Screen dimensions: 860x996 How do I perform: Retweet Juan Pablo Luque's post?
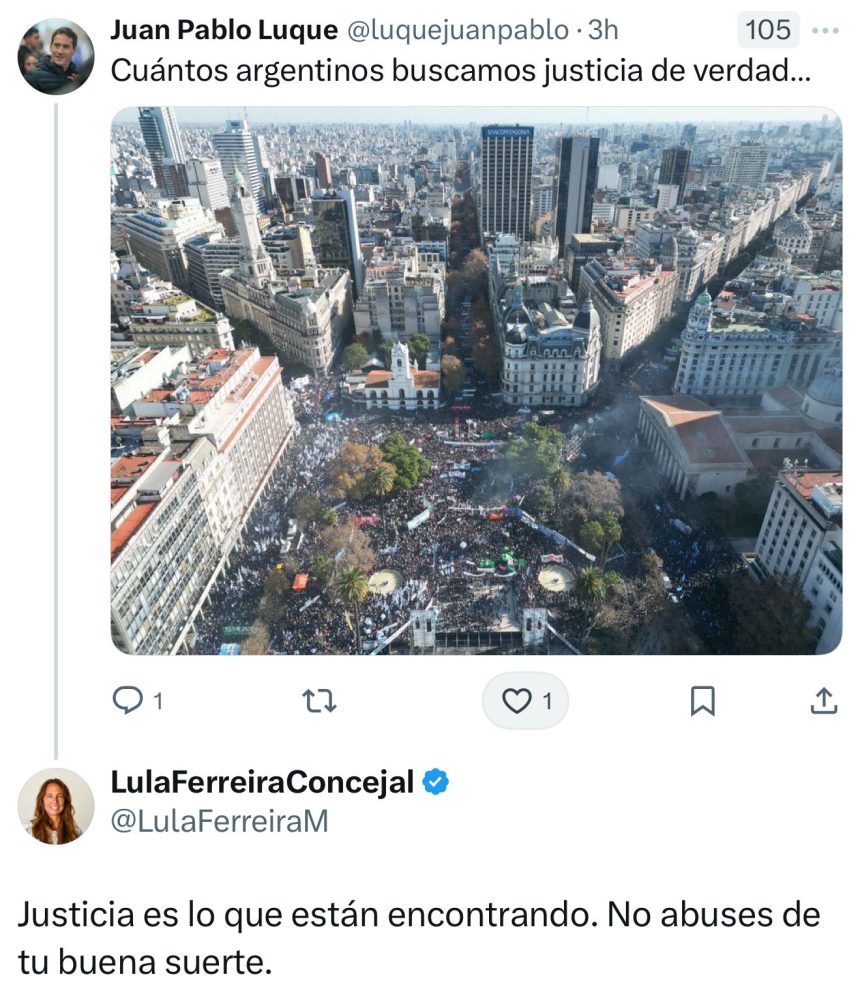[319, 701]
